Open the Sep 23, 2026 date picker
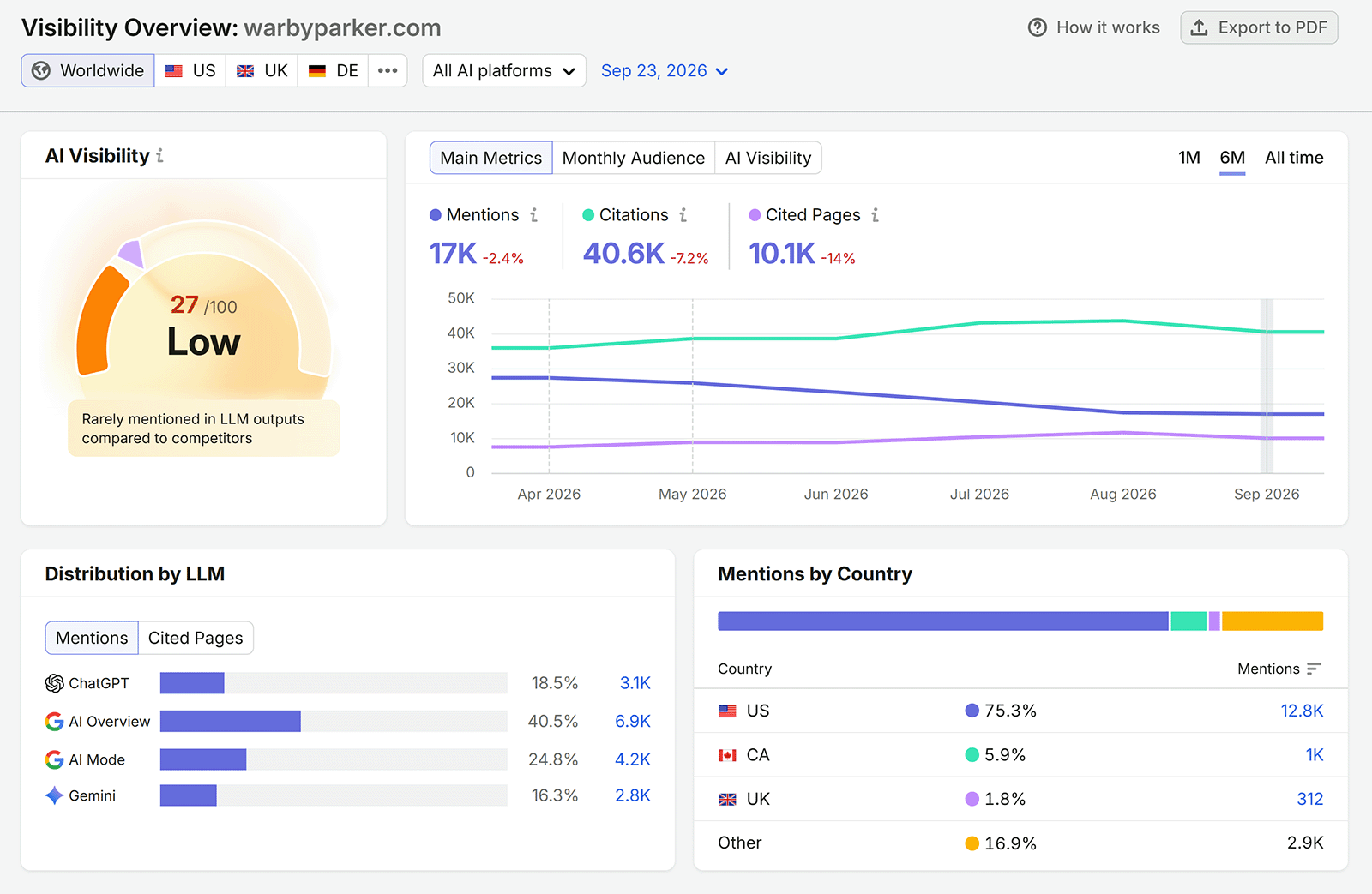 coord(665,70)
